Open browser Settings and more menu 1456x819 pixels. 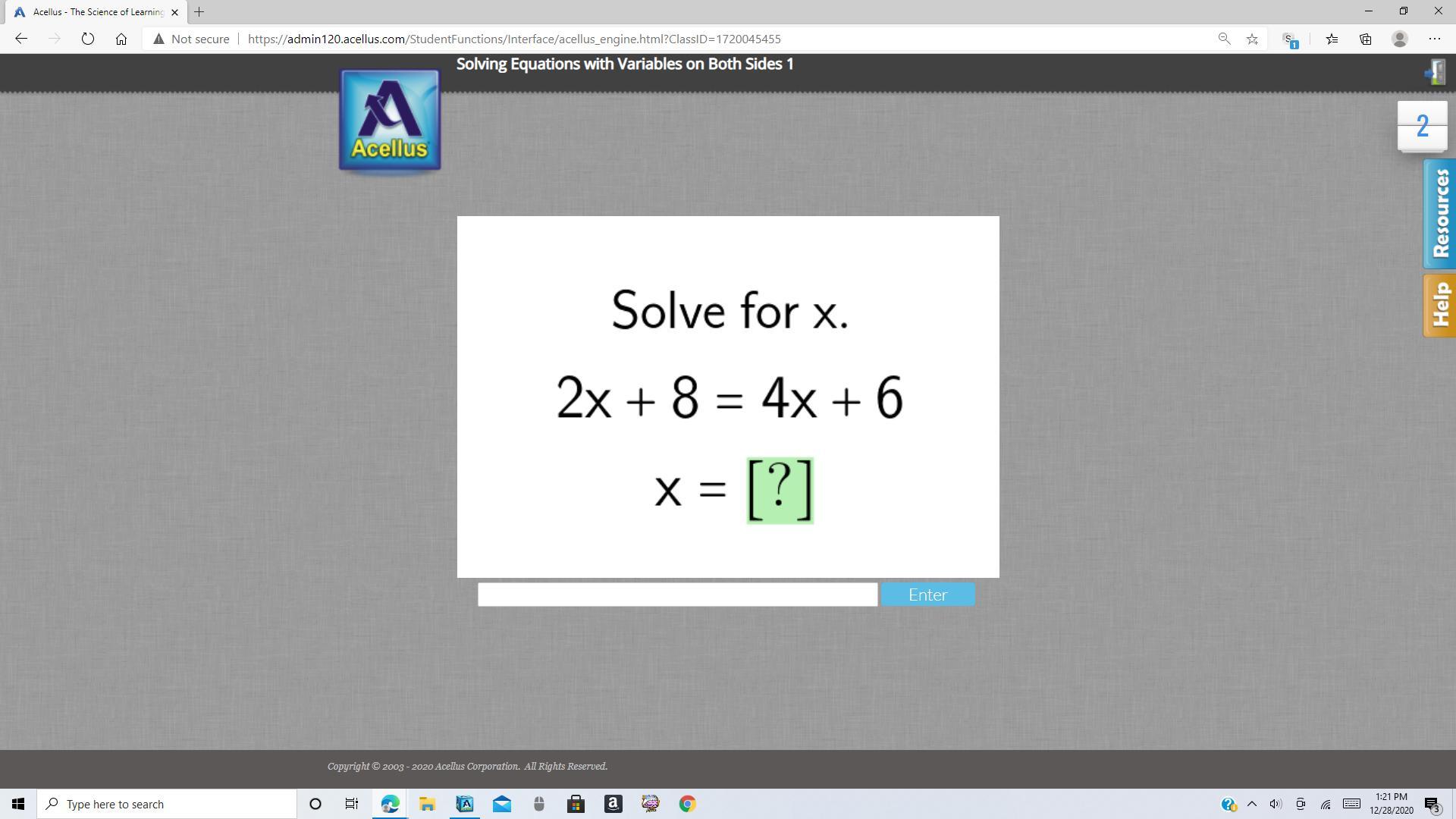click(1434, 39)
